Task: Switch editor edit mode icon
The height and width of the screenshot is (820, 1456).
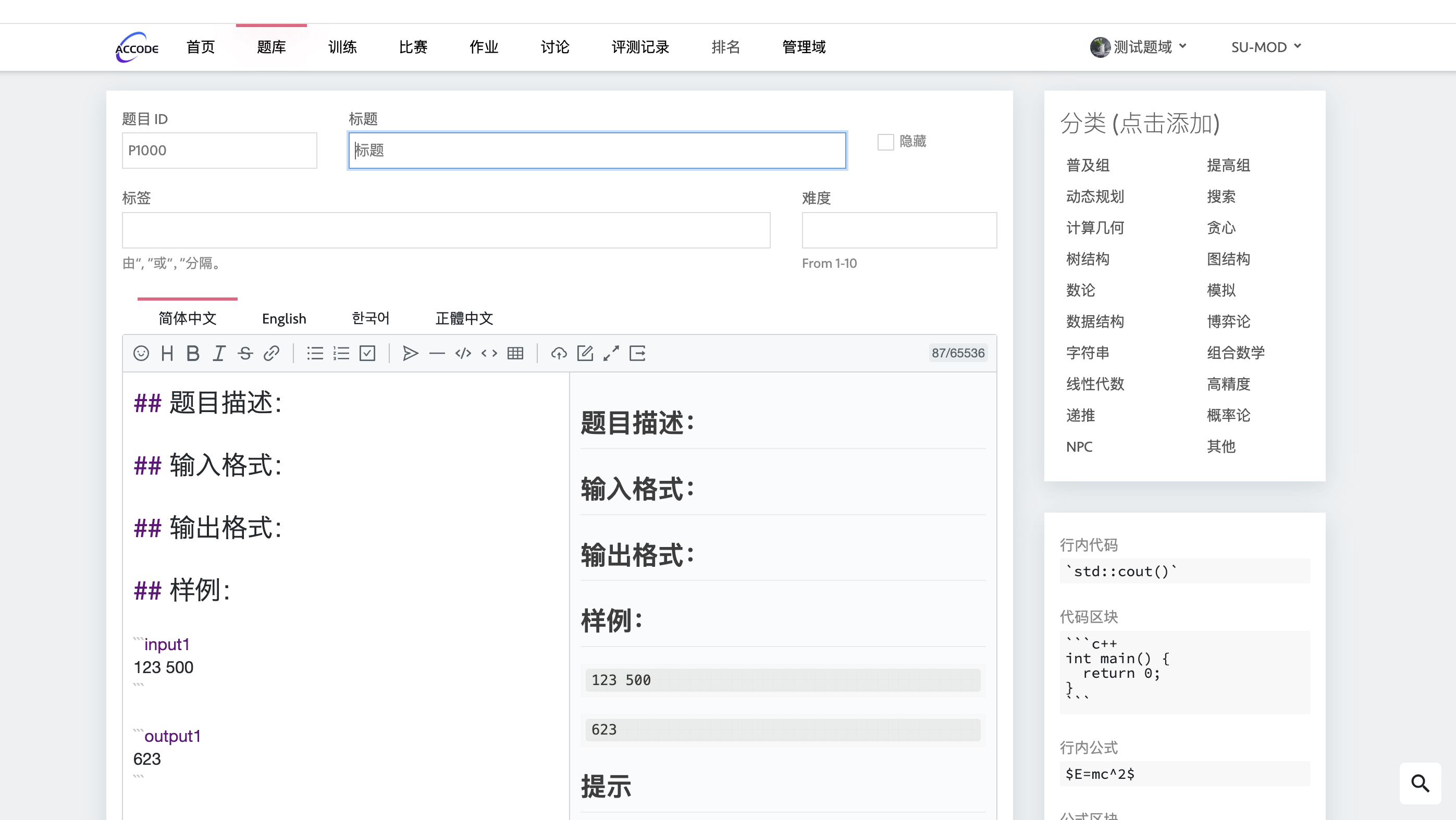Action: point(585,353)
